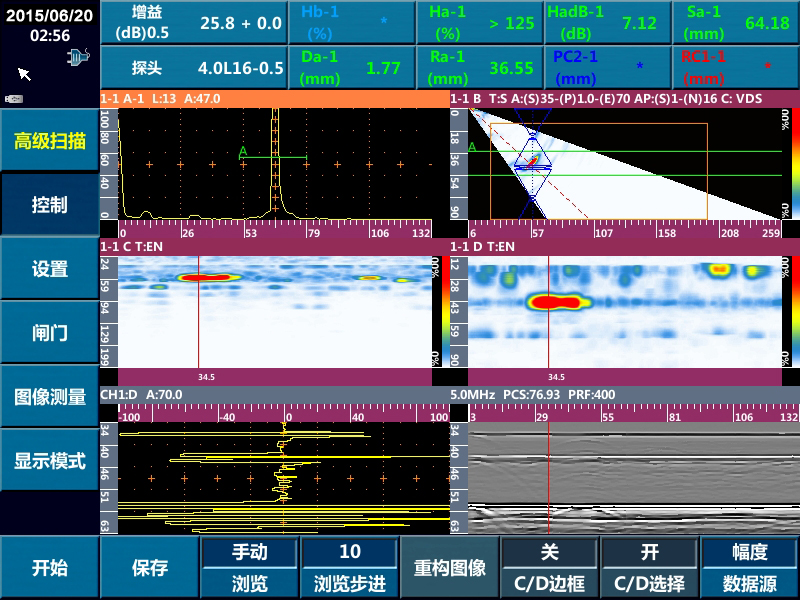
Task: Open the 图像测量 menu
Action: (x=50, y=397)
